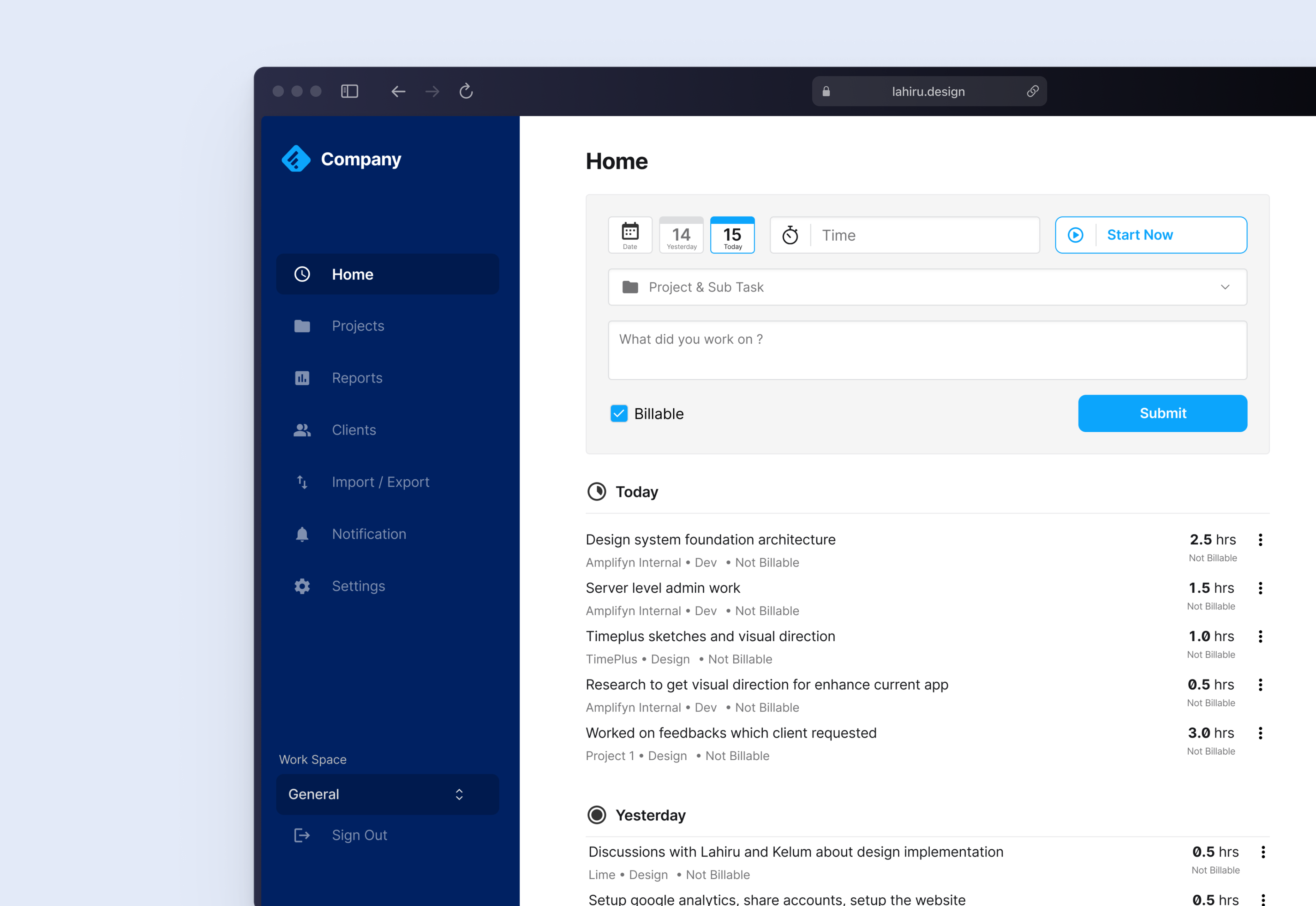The image size is (1316, 906).
Task: Open Home in the sidebar
Action: click(387, 274)
